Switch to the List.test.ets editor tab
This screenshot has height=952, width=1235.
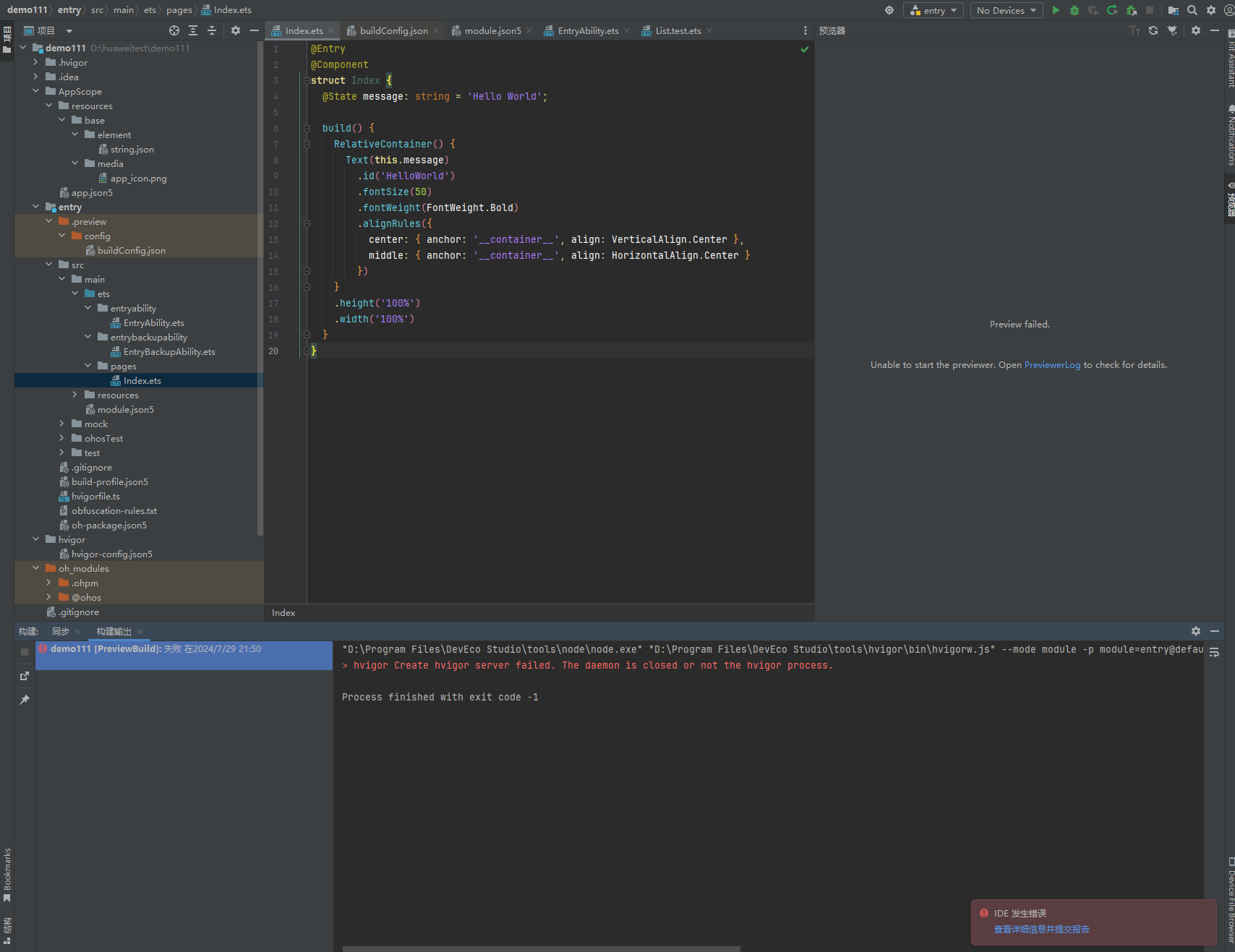point(678,30)
